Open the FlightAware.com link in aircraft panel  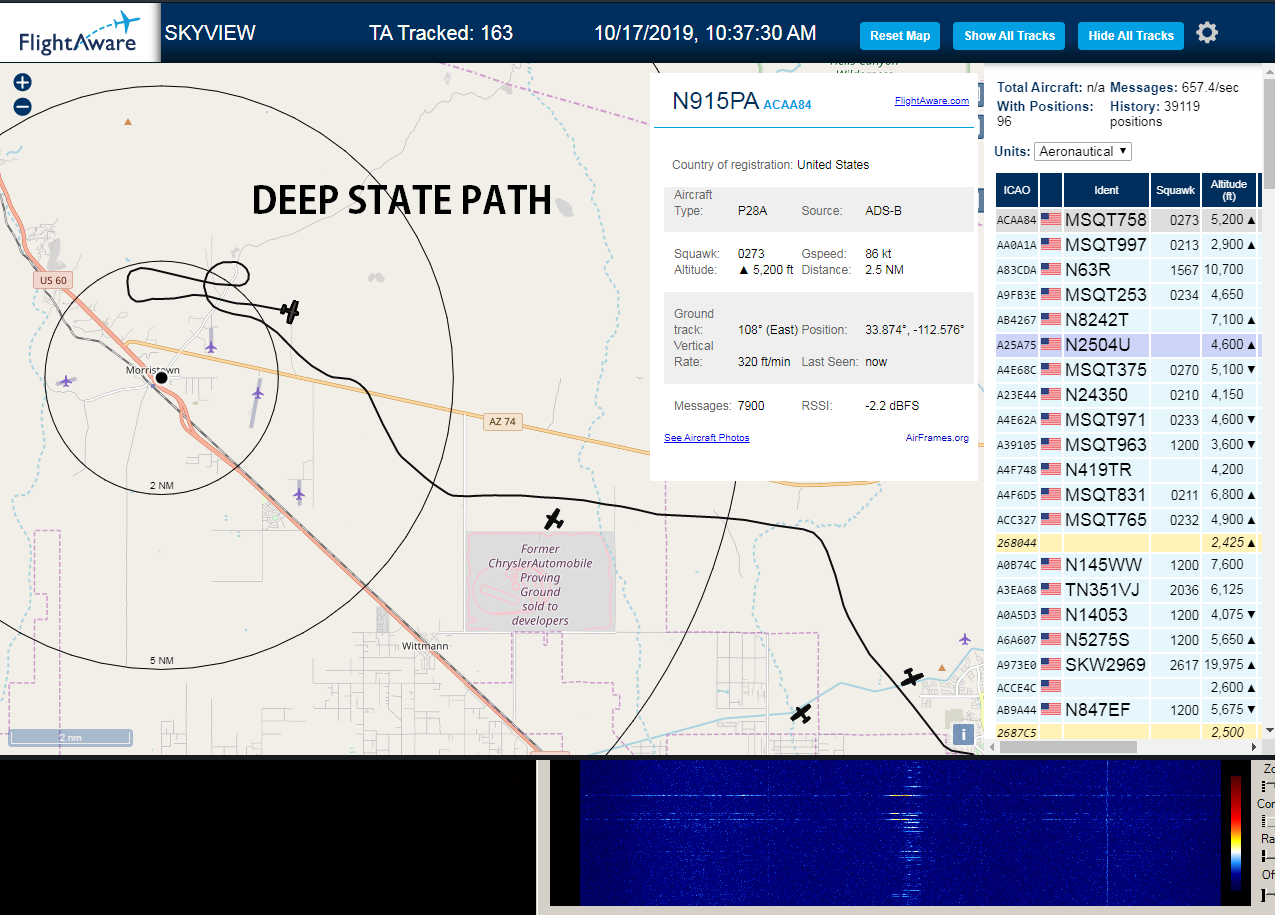coord(931,101)
